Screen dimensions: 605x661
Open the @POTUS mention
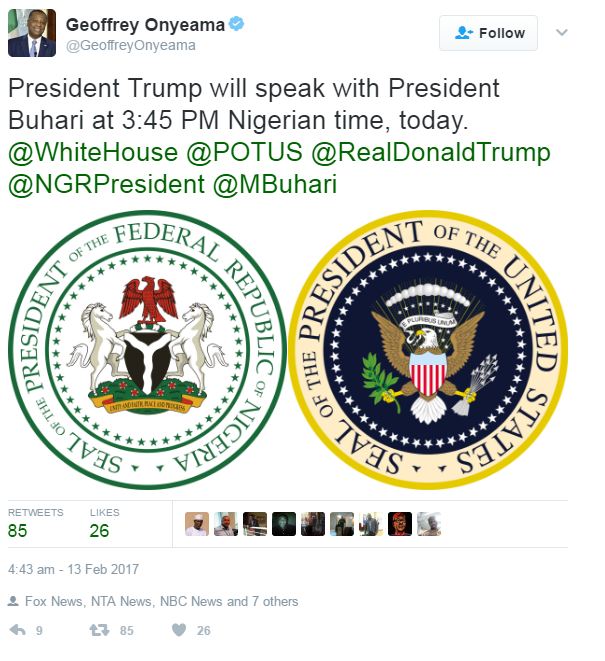(x=245, y=152)
